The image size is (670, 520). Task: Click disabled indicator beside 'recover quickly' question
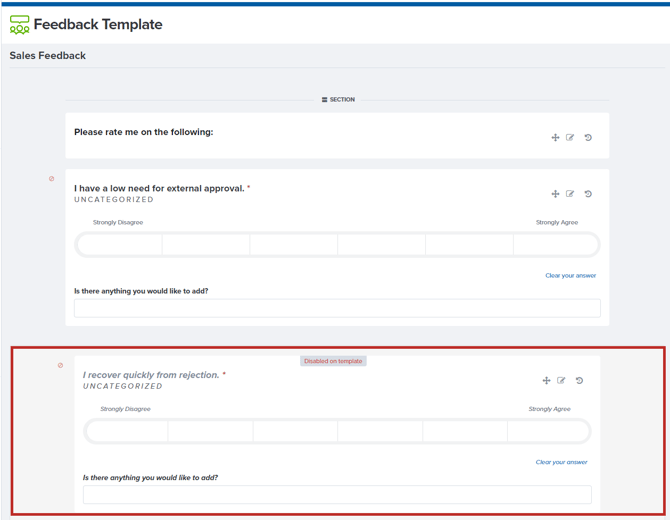[60, 365]
